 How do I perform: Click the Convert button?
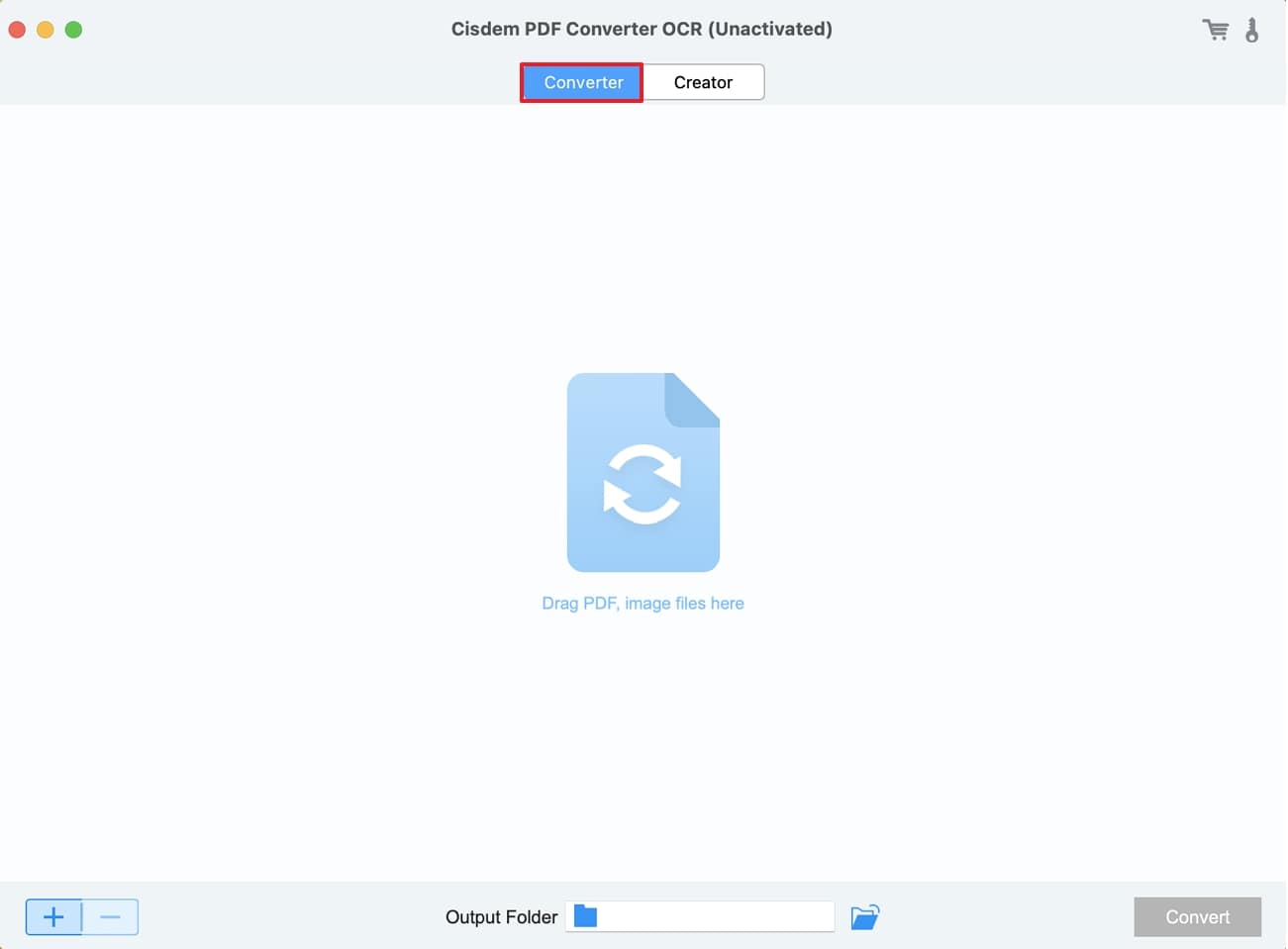(x=1197, y=917)
